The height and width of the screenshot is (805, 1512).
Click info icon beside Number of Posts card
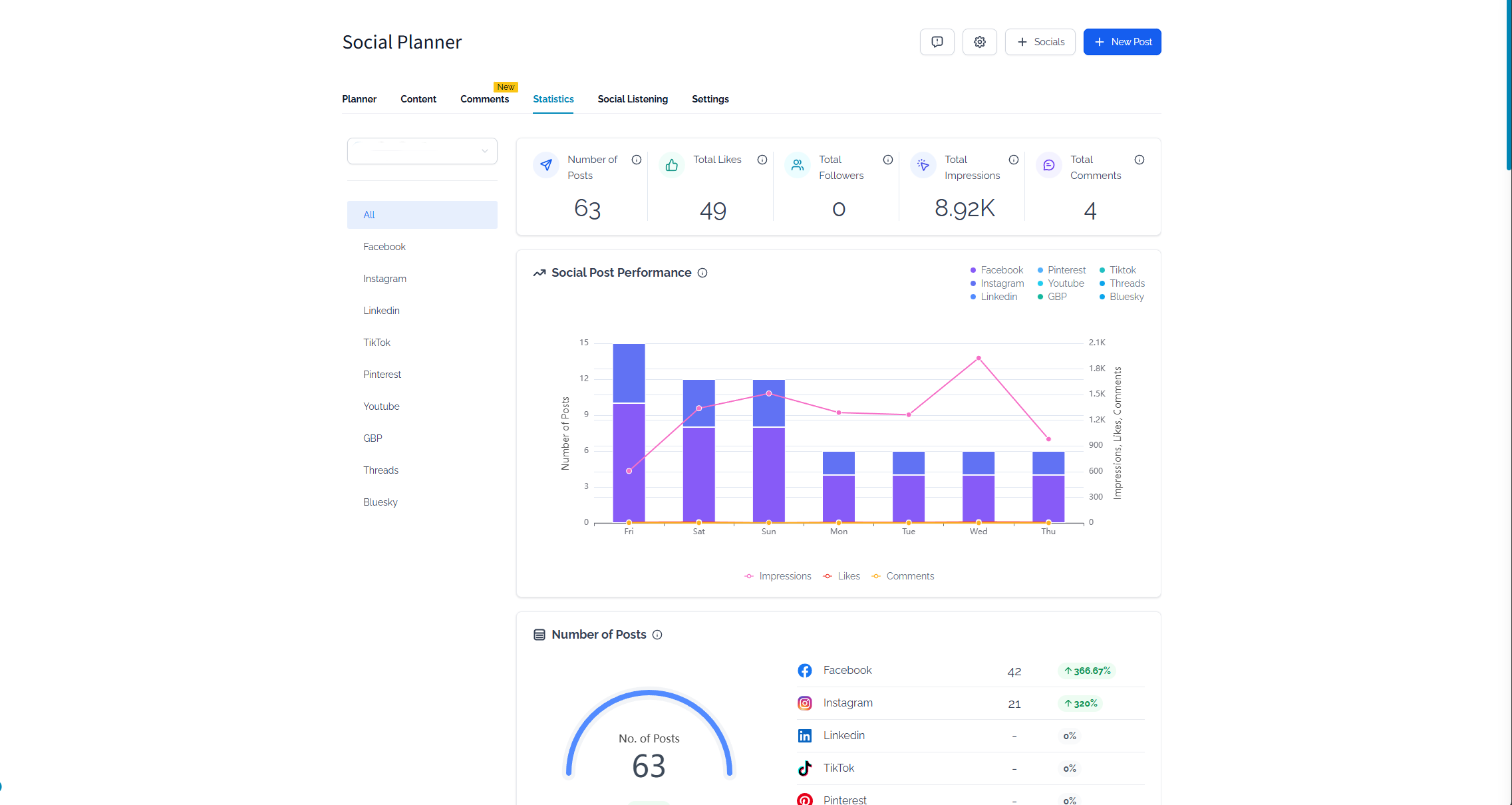point(637,160)
